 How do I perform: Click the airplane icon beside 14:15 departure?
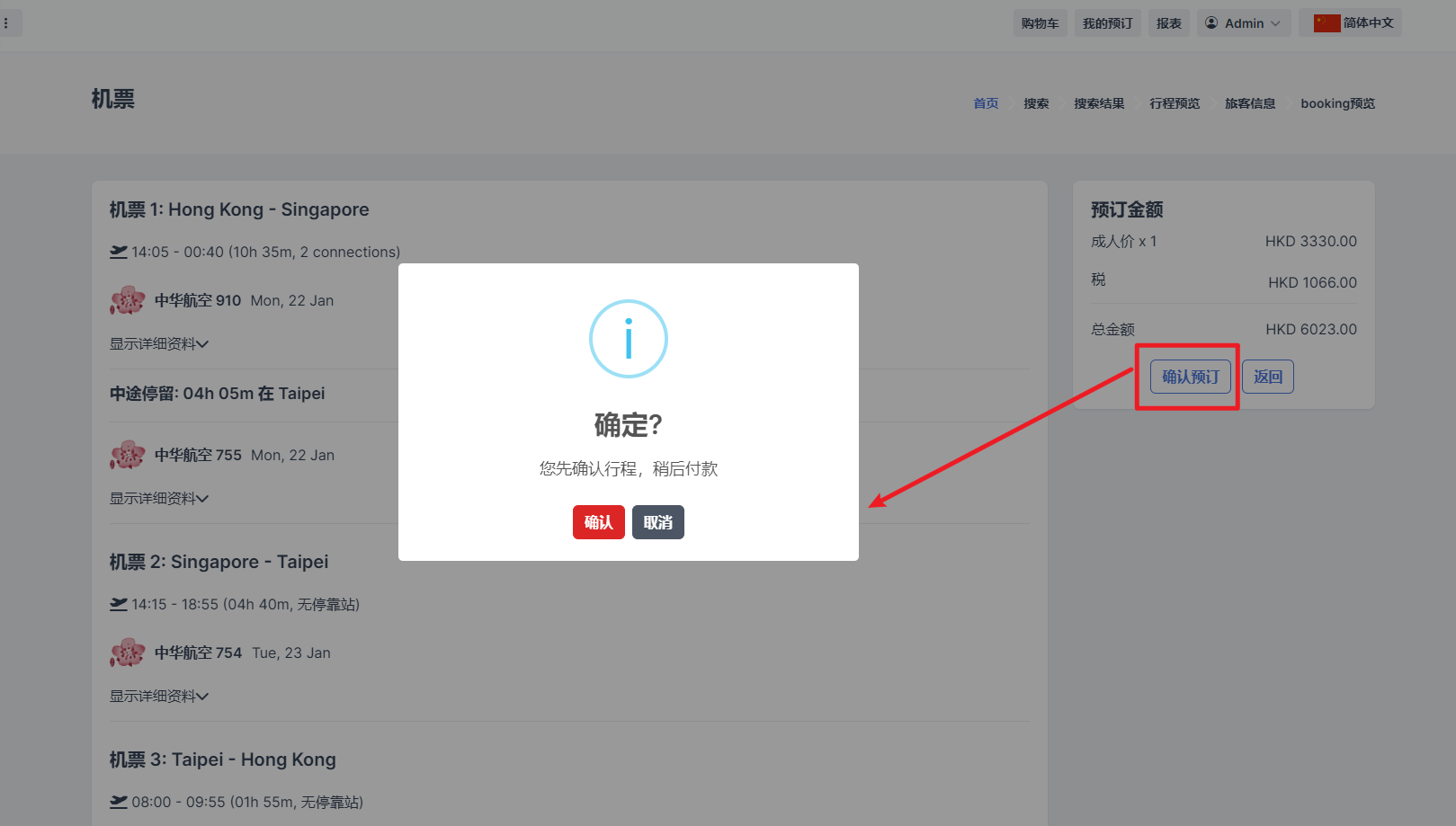[119, 604]
